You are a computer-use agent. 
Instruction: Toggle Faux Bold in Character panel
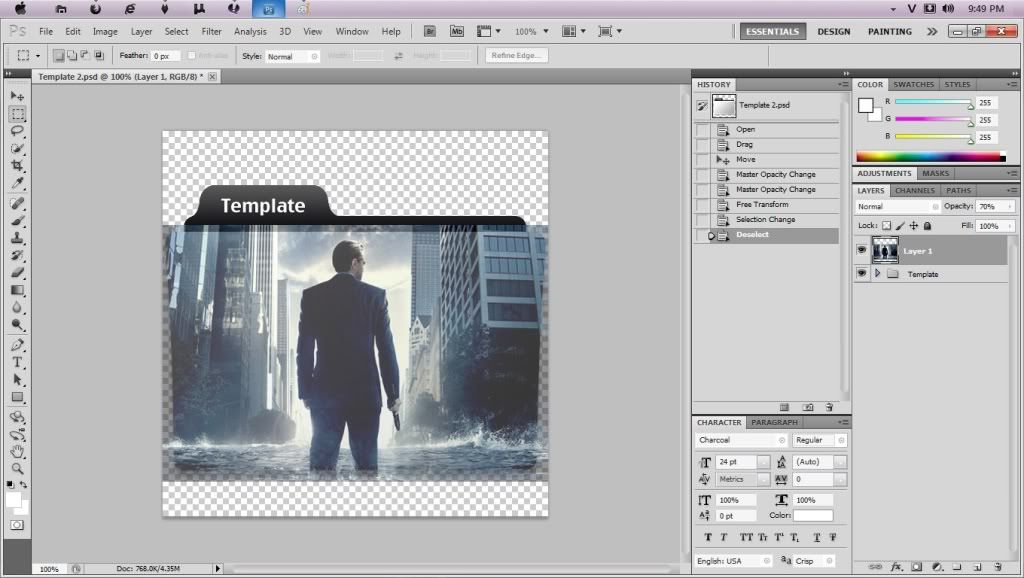(x=708, y=538)
